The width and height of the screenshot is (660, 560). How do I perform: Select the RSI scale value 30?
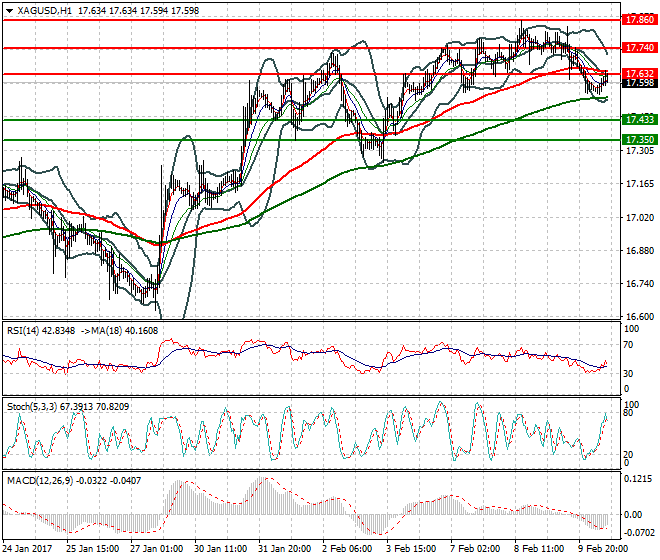coord(628,374)
